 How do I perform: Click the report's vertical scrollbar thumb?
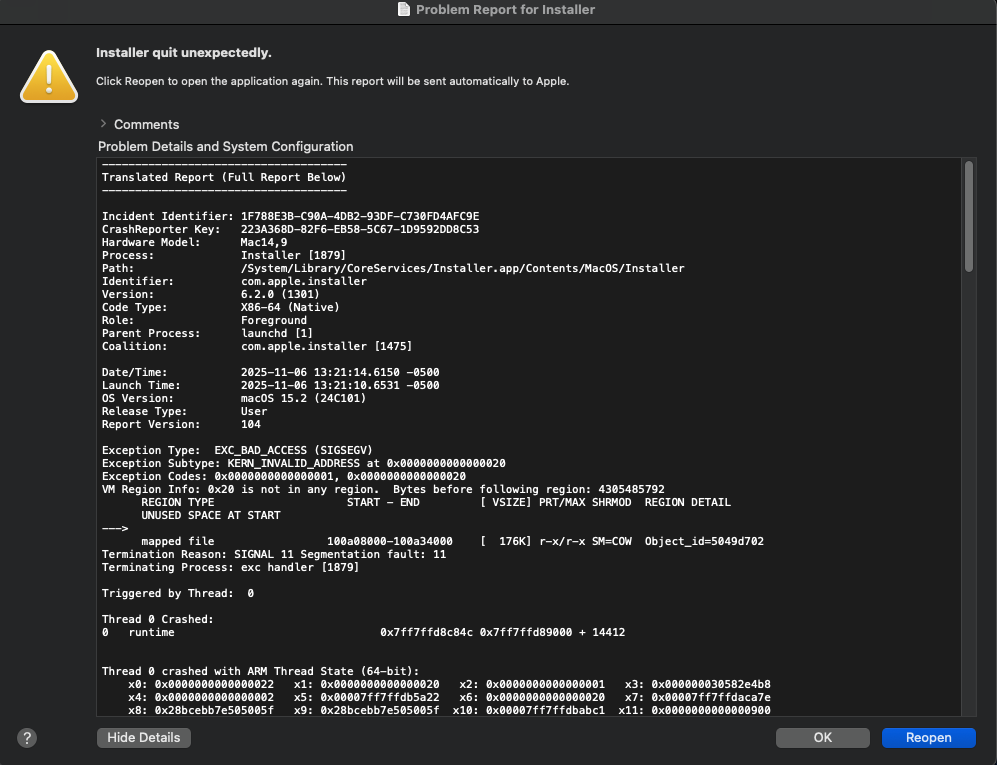(969, 216)
